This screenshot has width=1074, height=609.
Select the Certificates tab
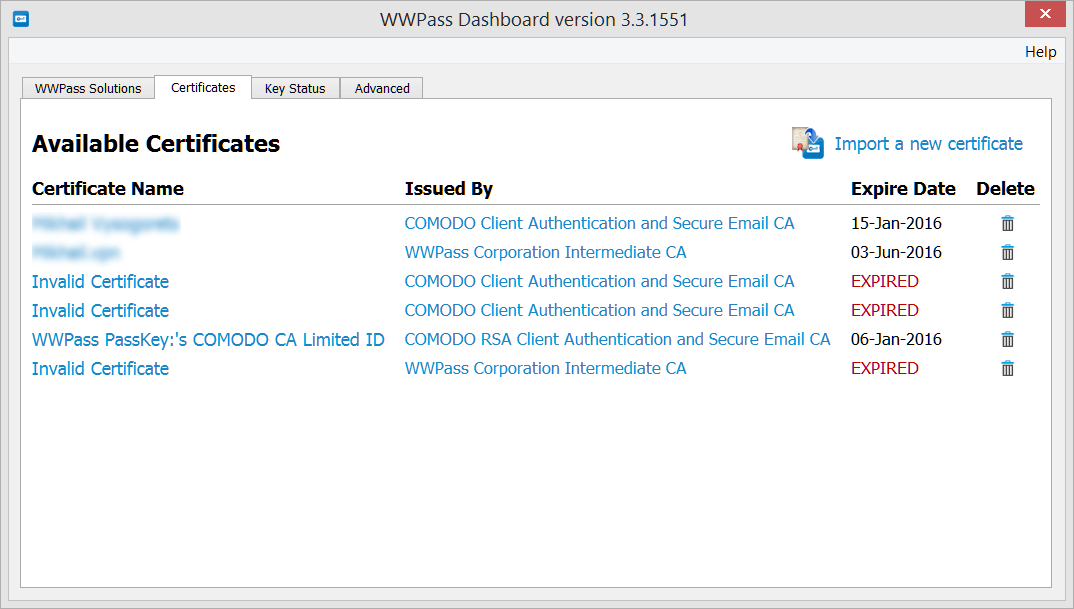tap(202, 88)
